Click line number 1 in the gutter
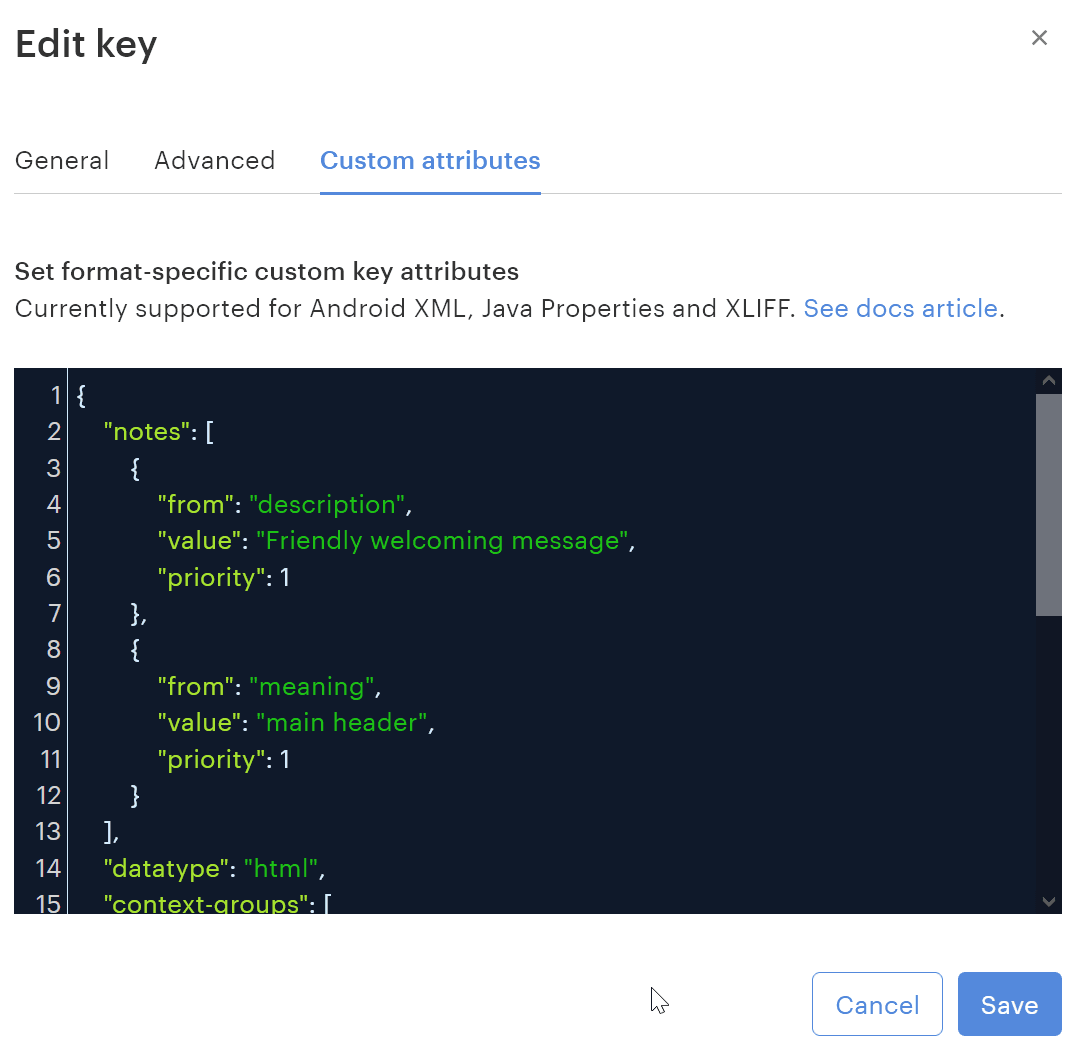Image resolution: width=1080 pixels, height=1049 pixels. click(x=54, y=396)
